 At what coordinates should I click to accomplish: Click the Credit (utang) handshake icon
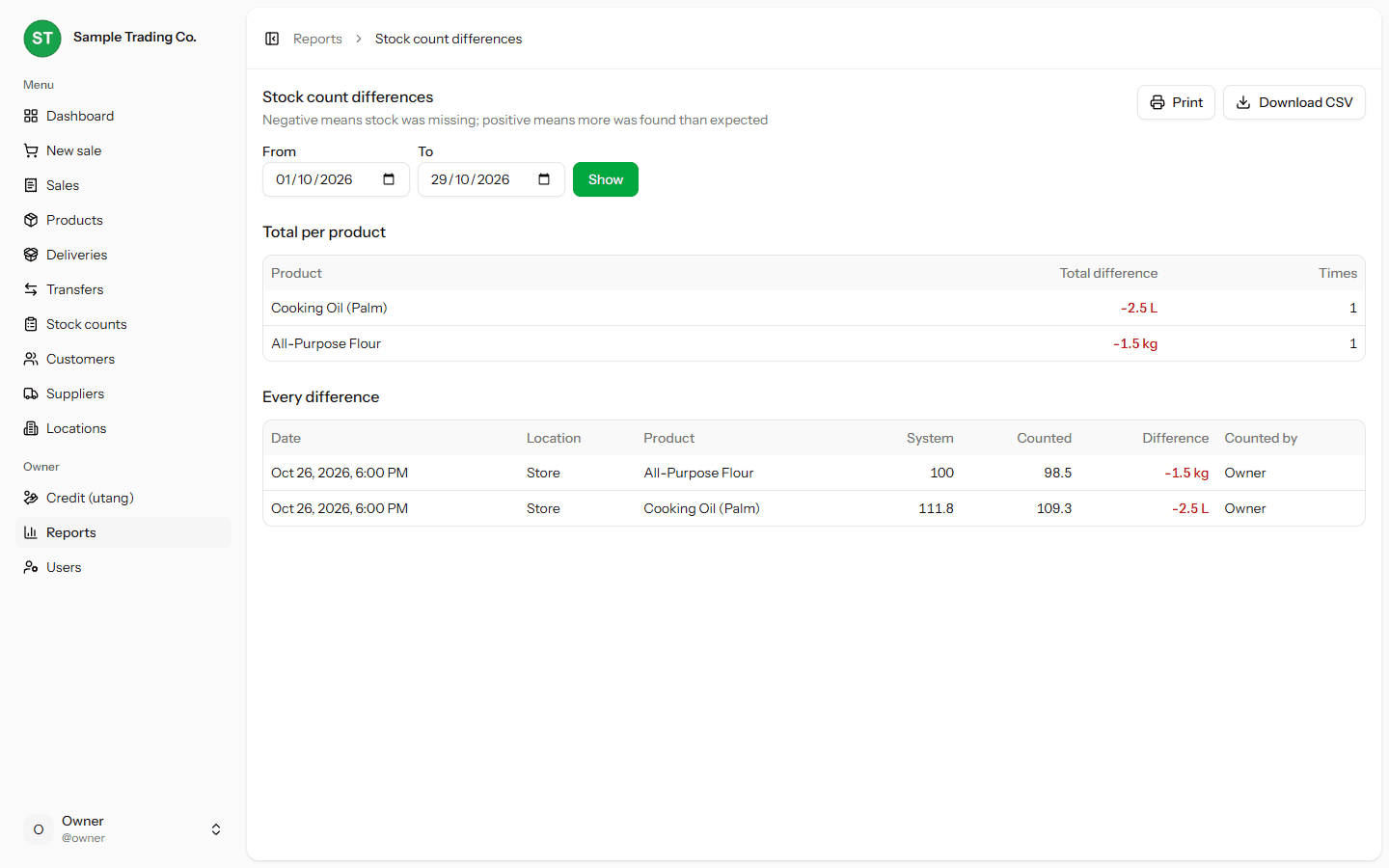tap(31, 498)
